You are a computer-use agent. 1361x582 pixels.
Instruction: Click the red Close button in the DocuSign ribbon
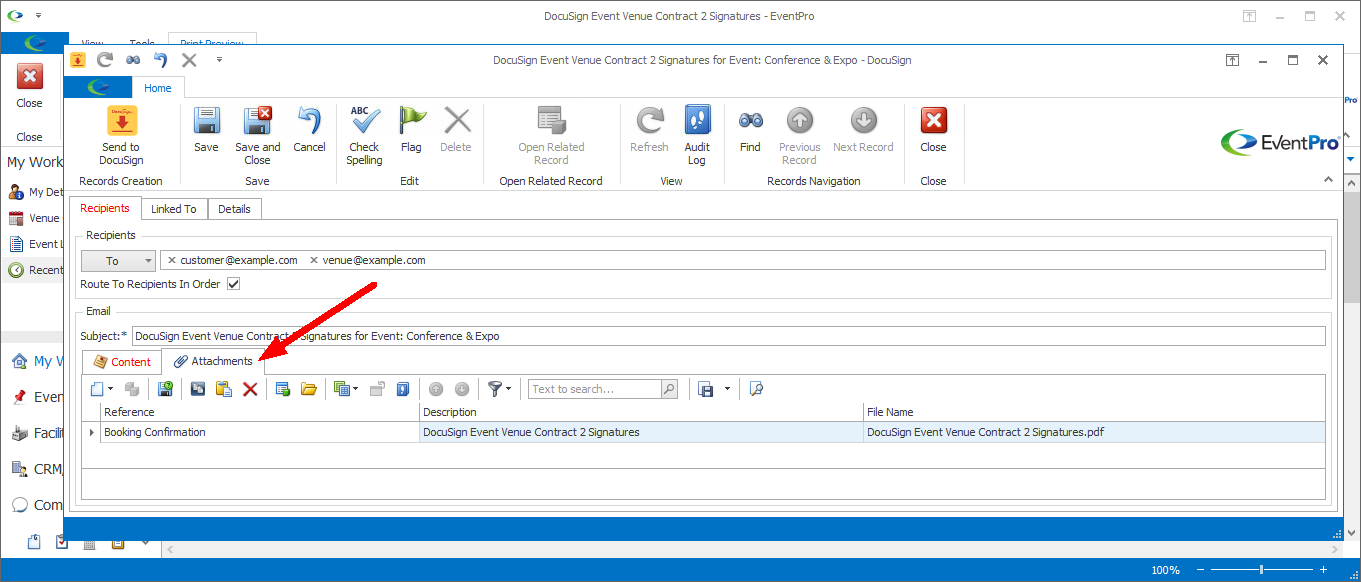[933, 130]
